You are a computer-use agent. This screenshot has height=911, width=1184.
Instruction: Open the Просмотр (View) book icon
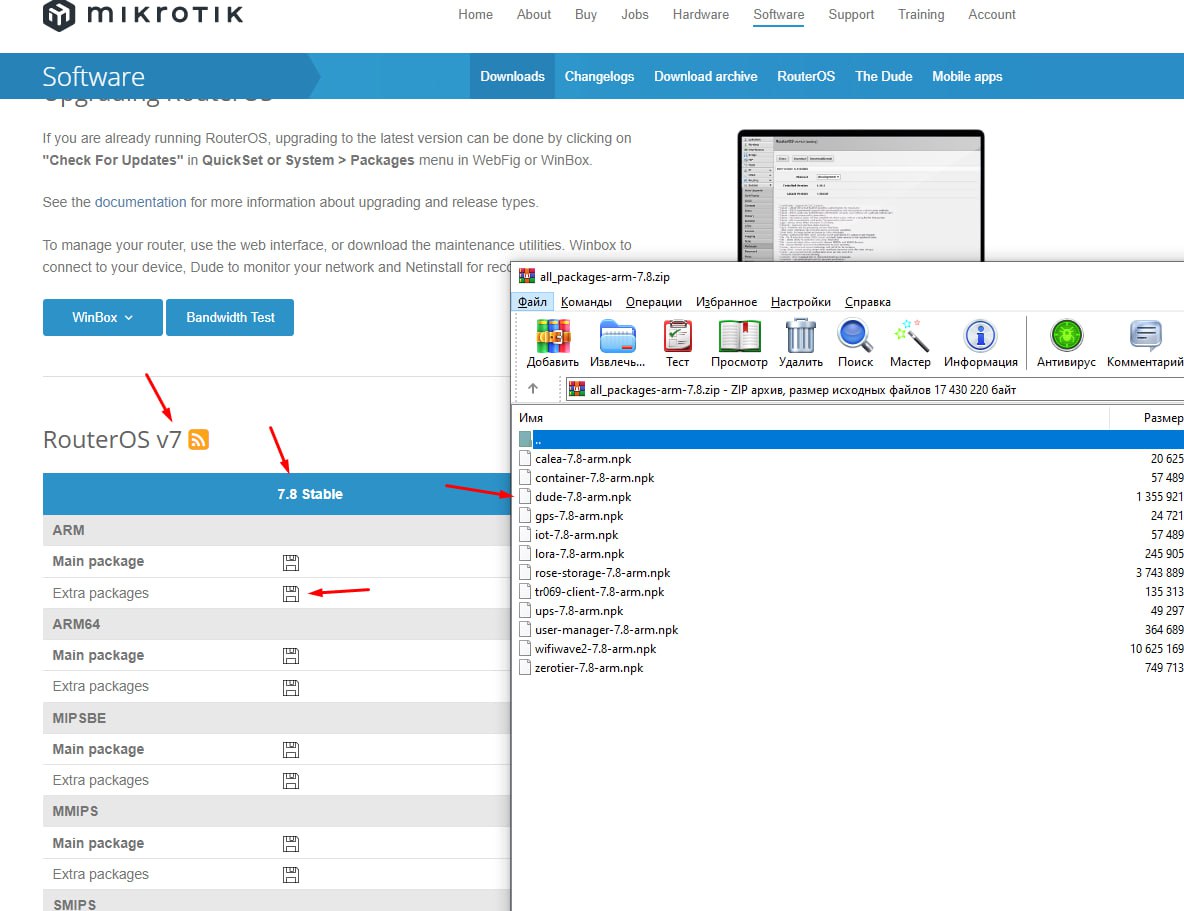739,336
